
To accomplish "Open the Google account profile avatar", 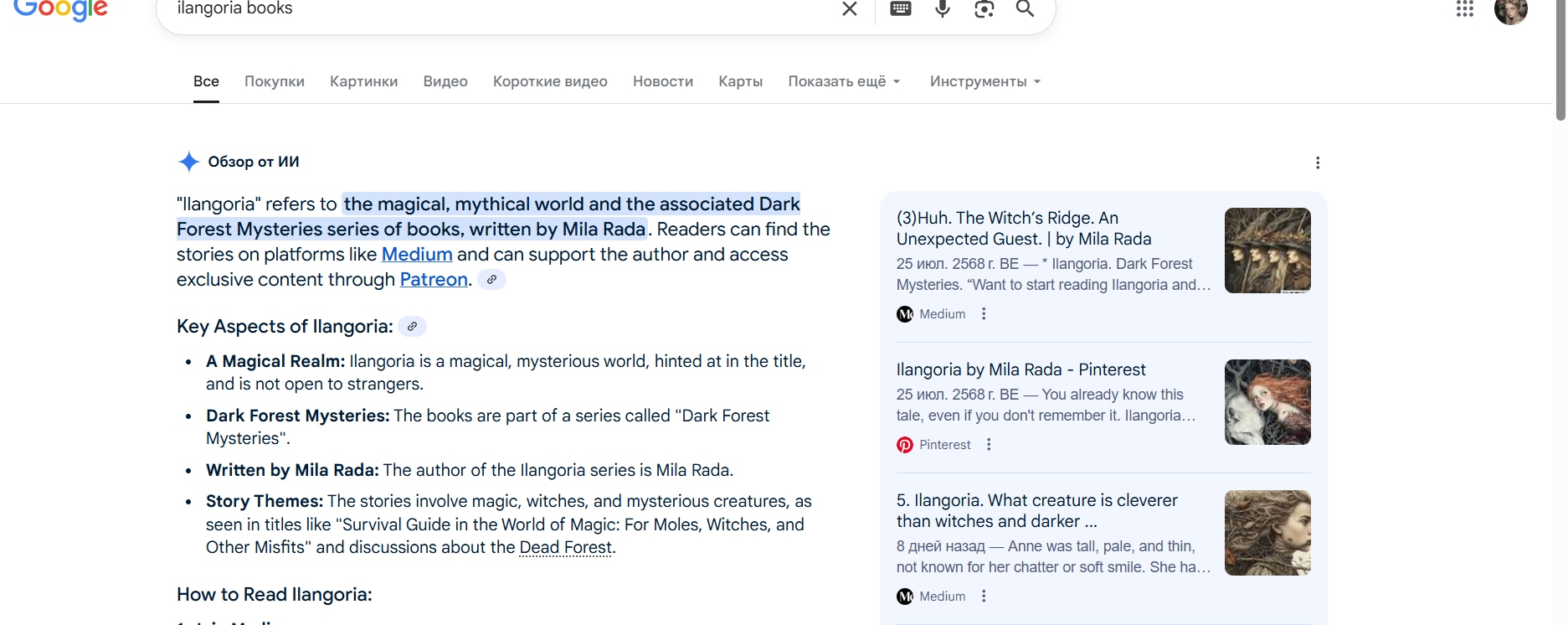I will point(1511,10).
